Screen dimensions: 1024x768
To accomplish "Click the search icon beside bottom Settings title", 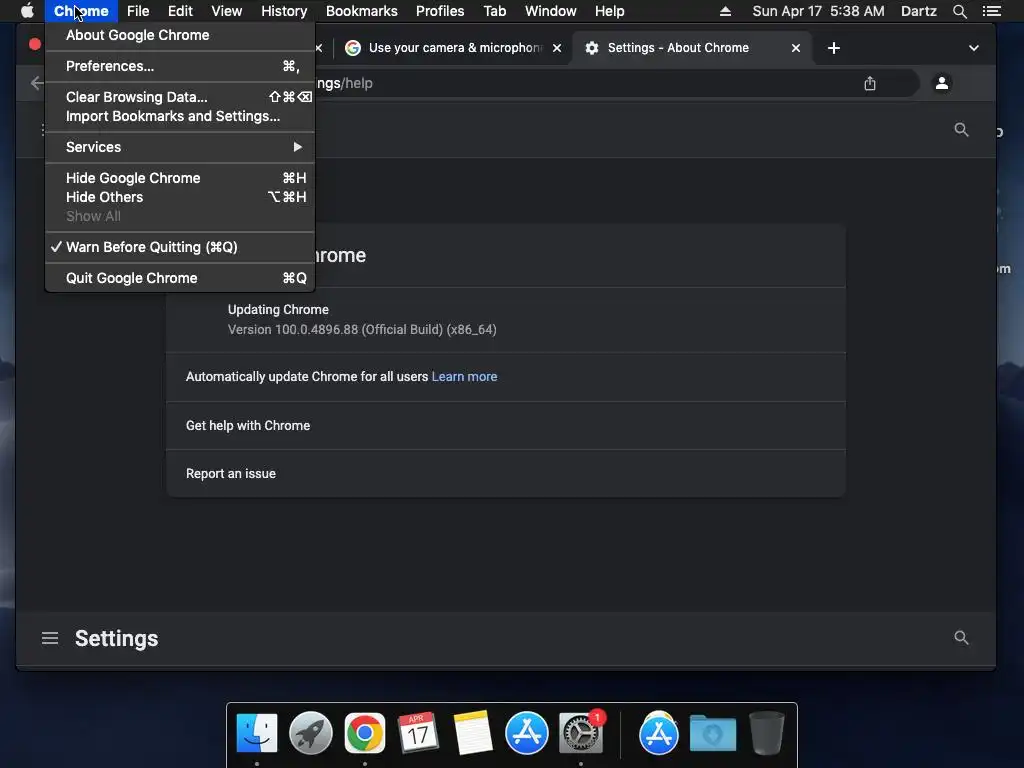I will [x=961, y=637].
